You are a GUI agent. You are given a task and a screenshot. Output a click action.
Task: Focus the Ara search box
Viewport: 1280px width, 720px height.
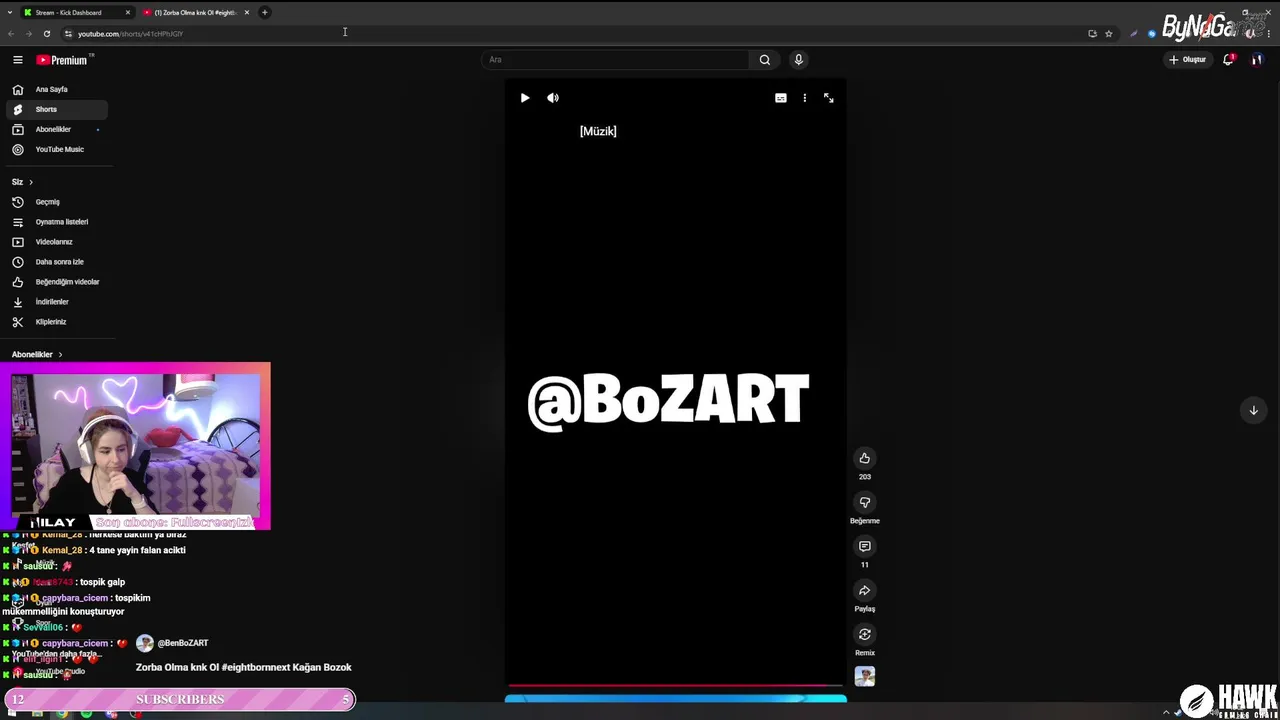click(x=616, y=60)
